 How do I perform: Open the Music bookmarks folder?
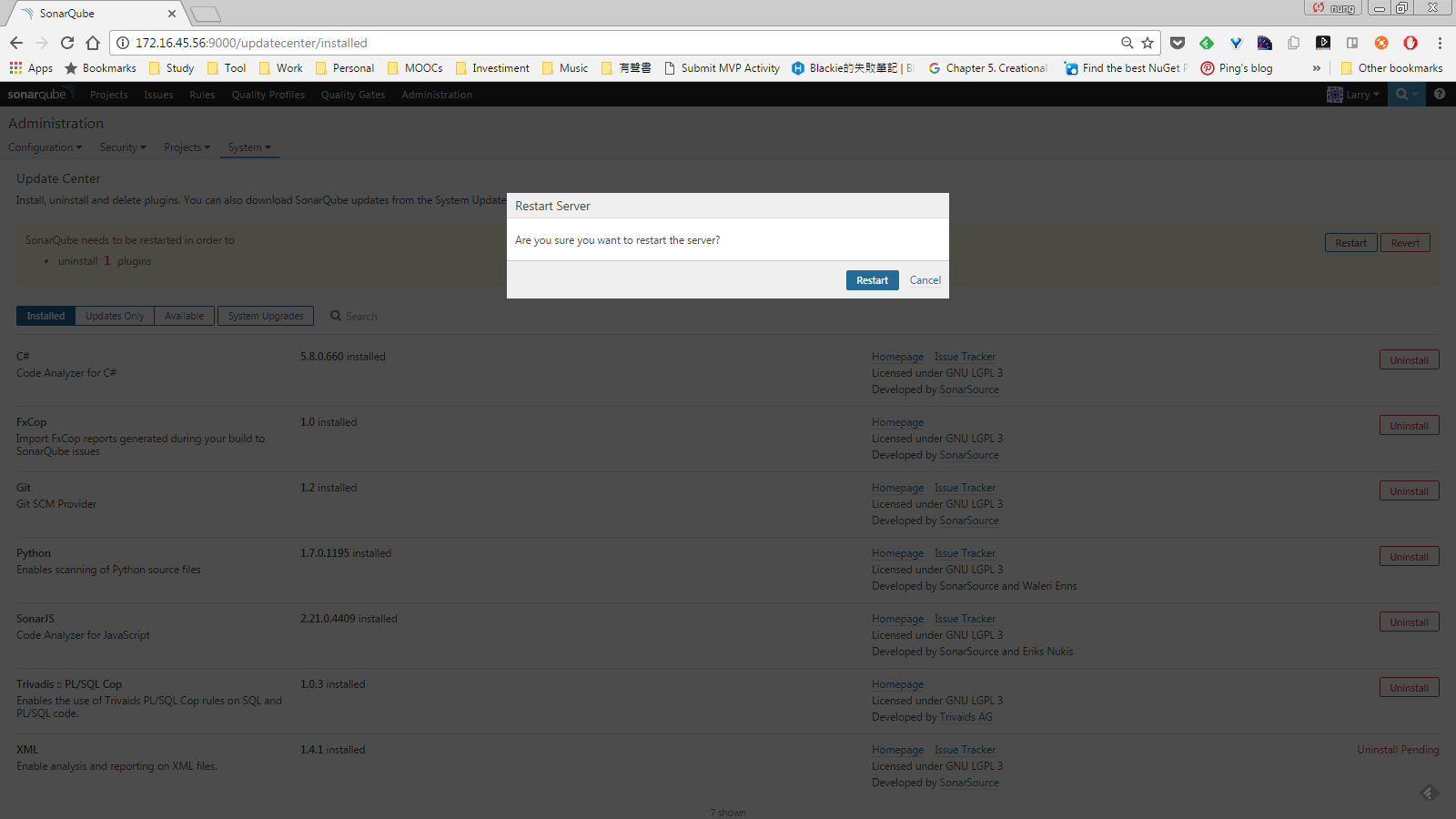click(564, 68)
